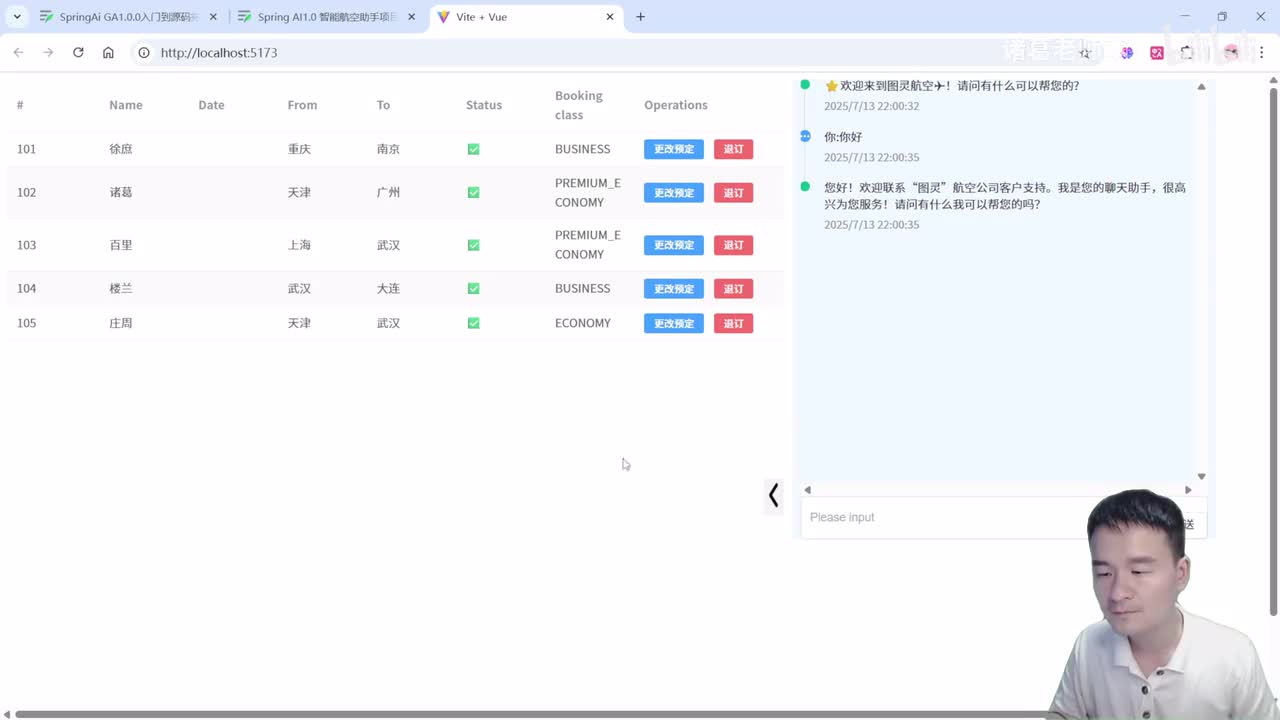Image resolution: width=1280 pixels, height=720 pixels.
Task: Cancel booking 101 with 退订
Action: pyautogui.click(x=733, y=149)
